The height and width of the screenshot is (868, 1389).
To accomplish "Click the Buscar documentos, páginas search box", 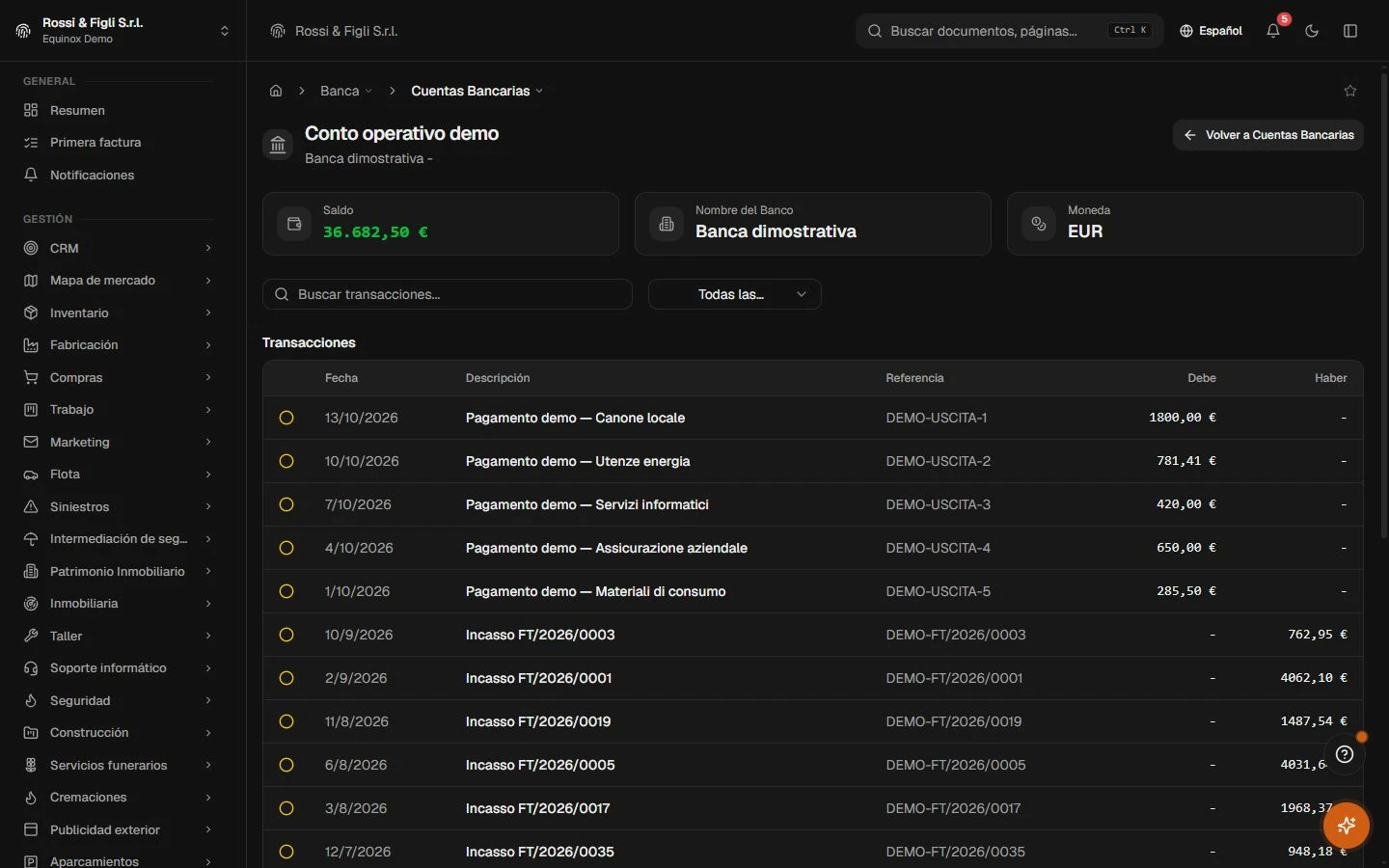I will (x=1010, y=31).
